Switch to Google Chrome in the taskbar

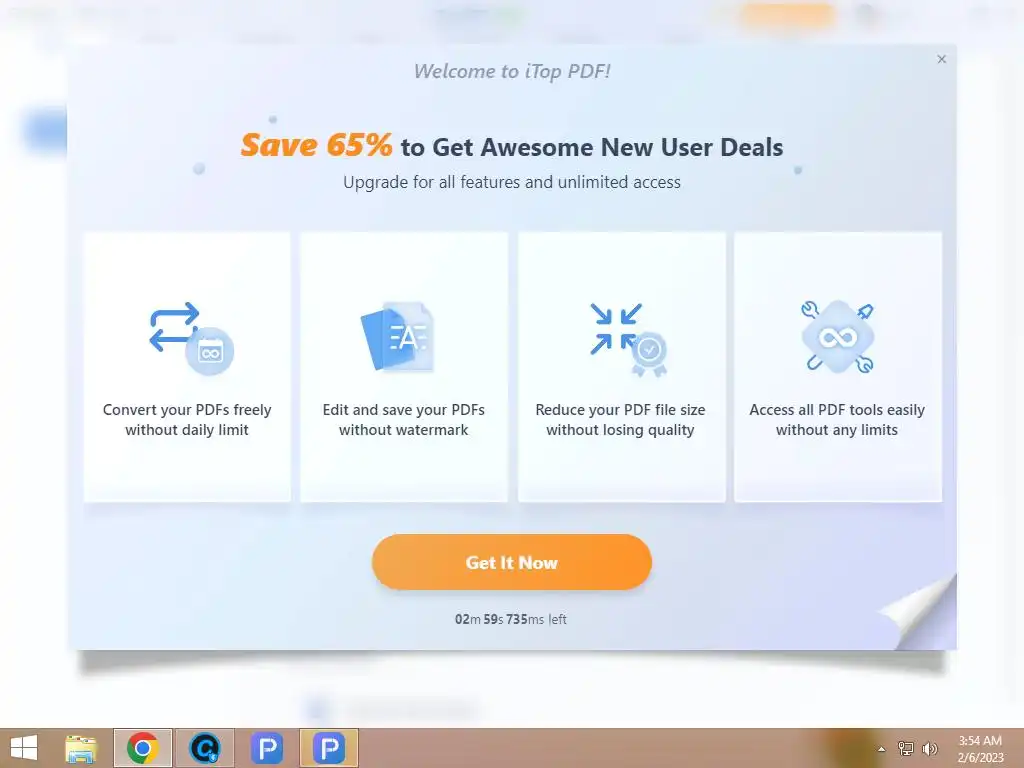point(143,748)
